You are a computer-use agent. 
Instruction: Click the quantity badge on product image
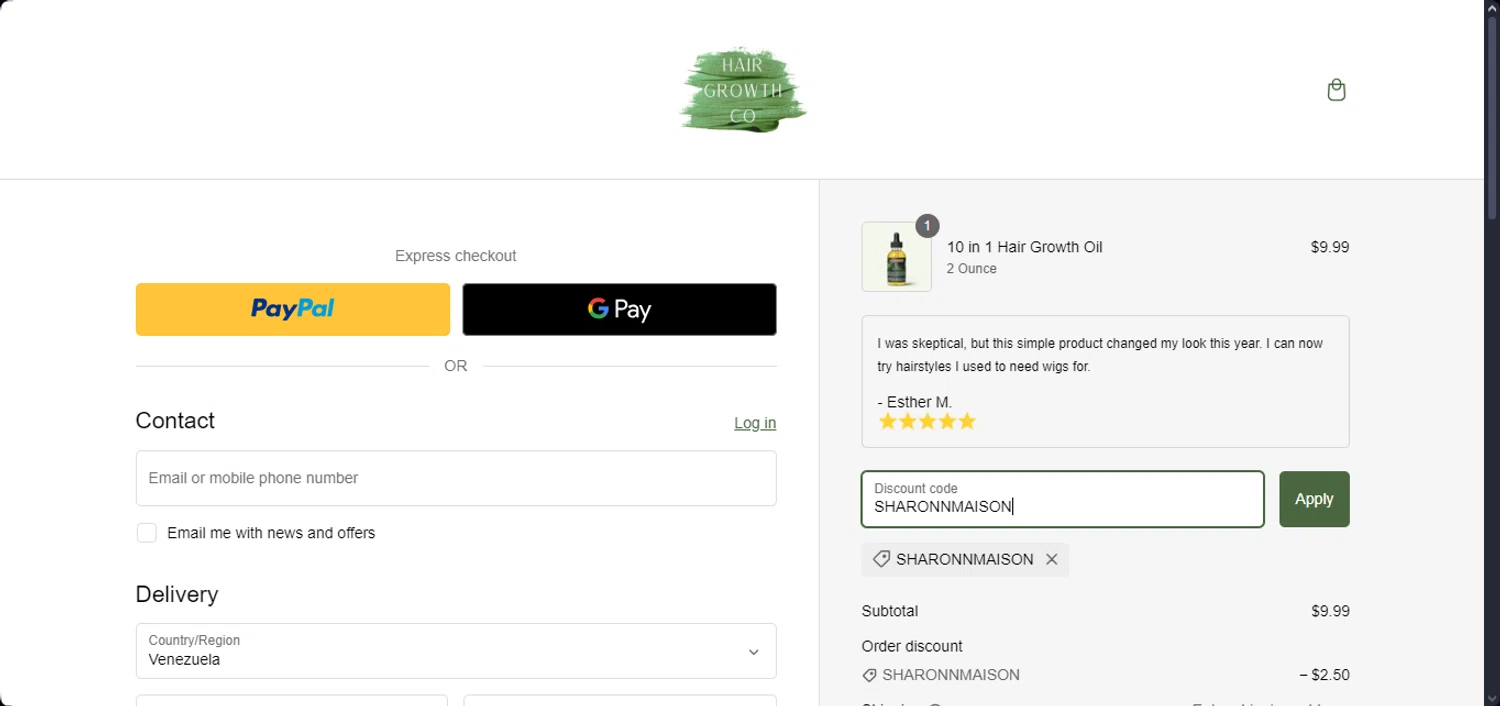coord(927,226)
